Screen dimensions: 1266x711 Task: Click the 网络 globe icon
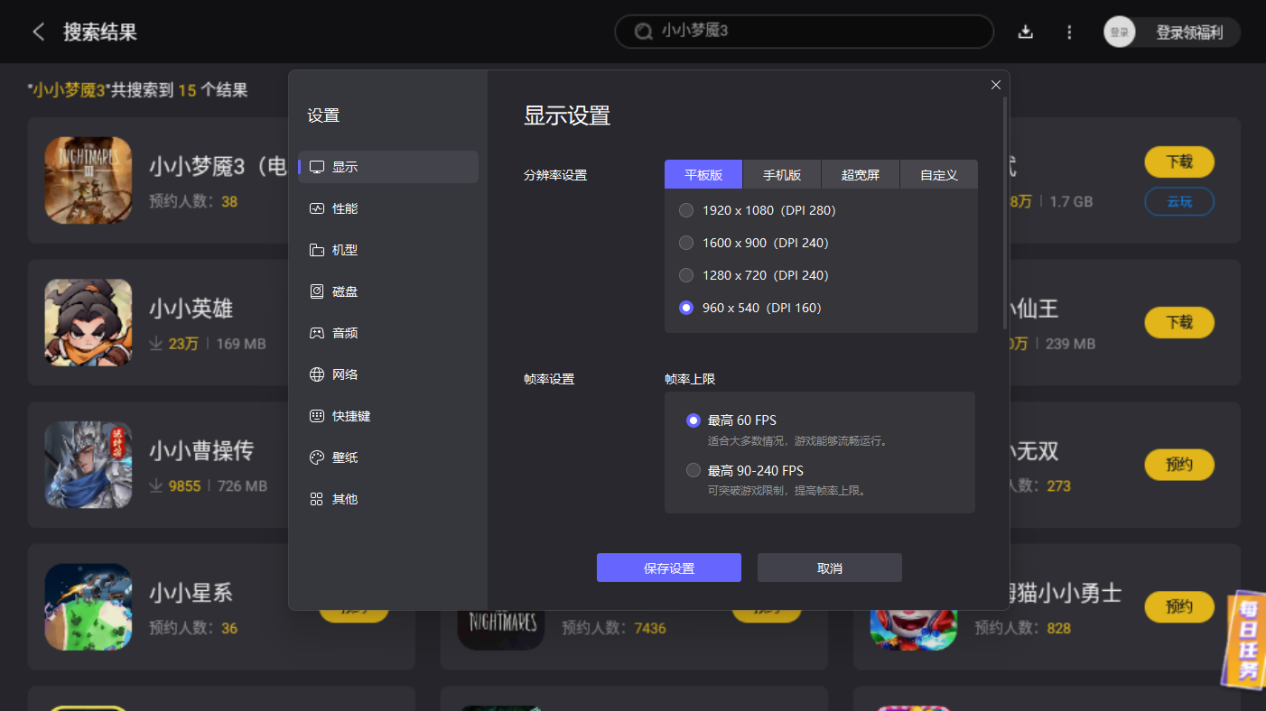pos(317,375)
